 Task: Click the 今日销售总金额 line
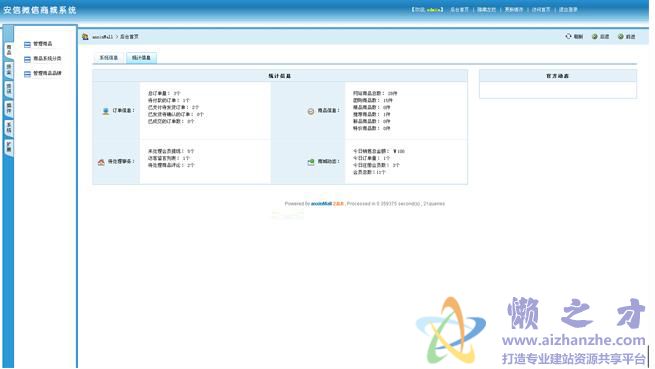[379, 151]
